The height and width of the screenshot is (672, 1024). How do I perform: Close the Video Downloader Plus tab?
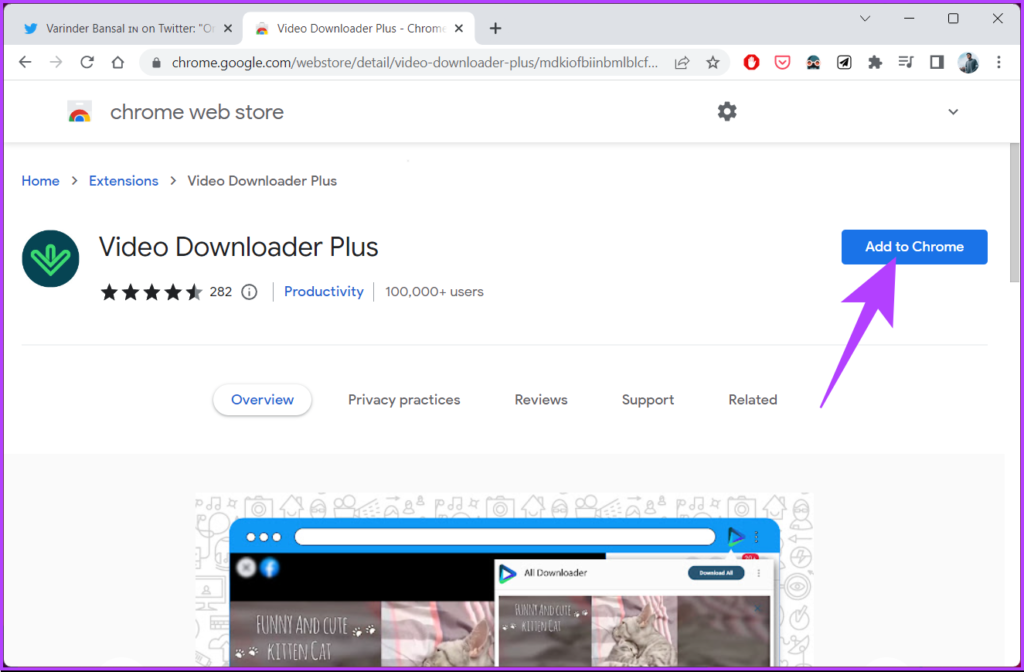[459, 29]
